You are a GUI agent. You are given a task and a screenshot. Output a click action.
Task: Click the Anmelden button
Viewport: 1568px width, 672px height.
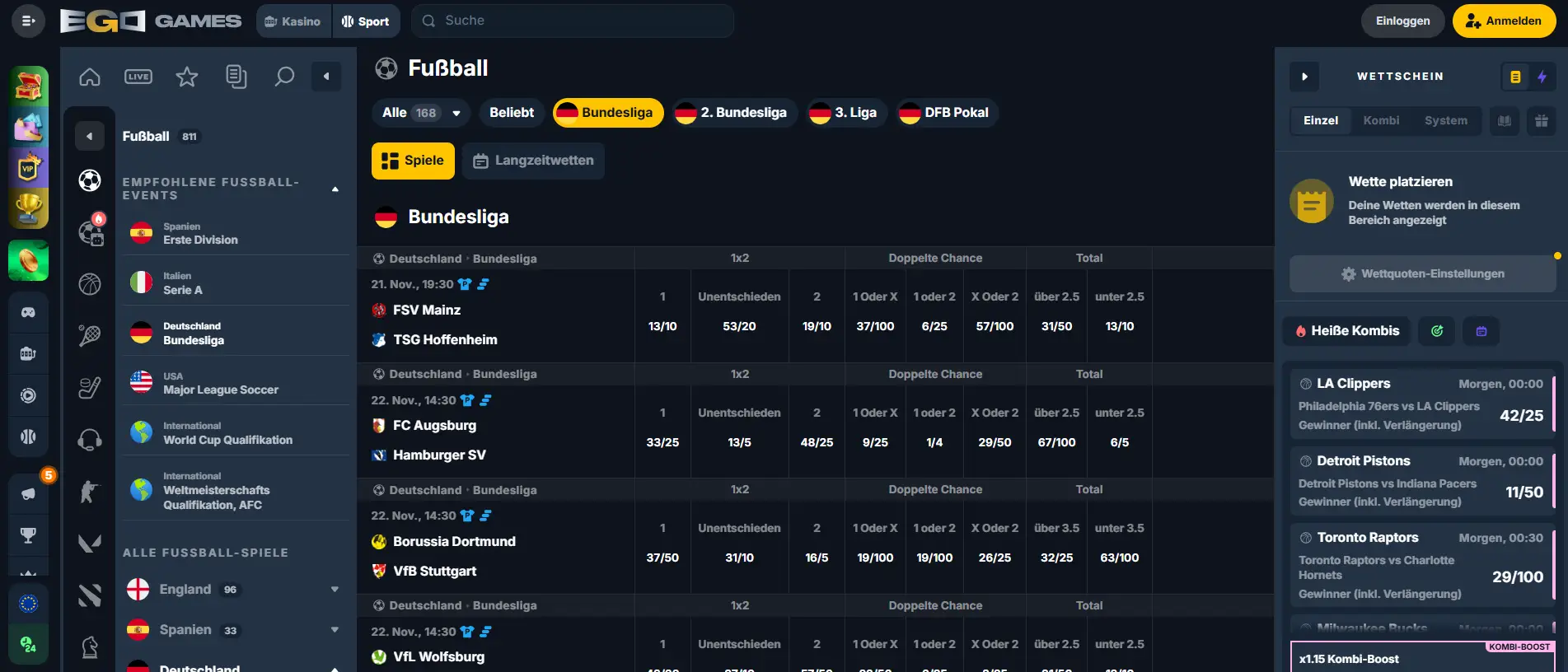pyautogui.click(x=1504, y=21)
